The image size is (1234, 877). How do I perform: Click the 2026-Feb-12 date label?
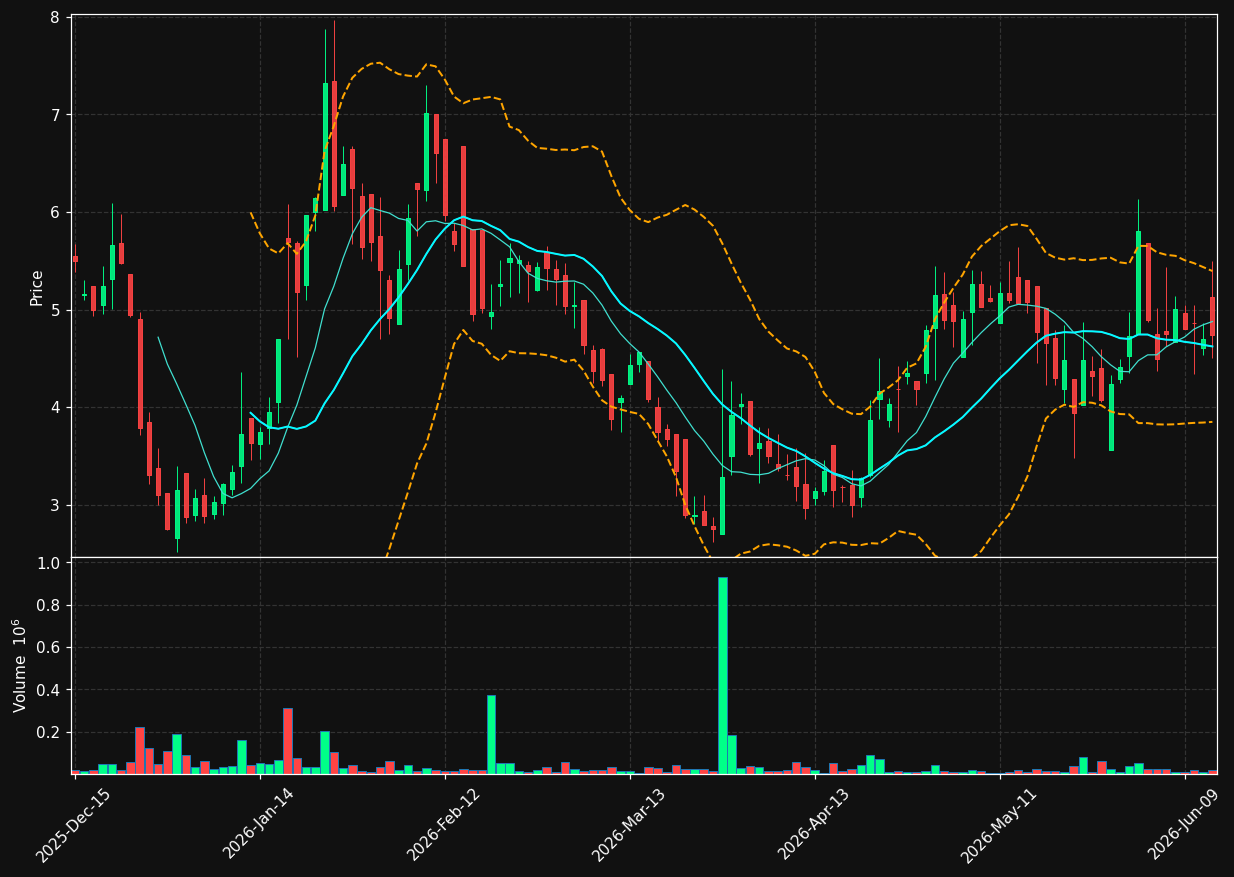coord(443,824)
